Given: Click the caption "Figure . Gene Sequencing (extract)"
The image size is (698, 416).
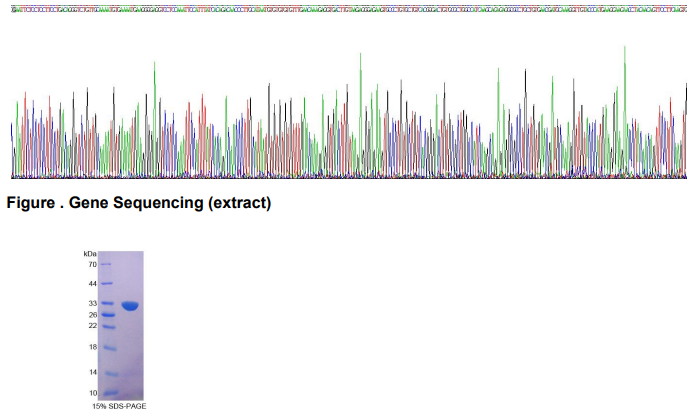Looking at the screenshot, I should pyautogui.click(x=138, y=202).
